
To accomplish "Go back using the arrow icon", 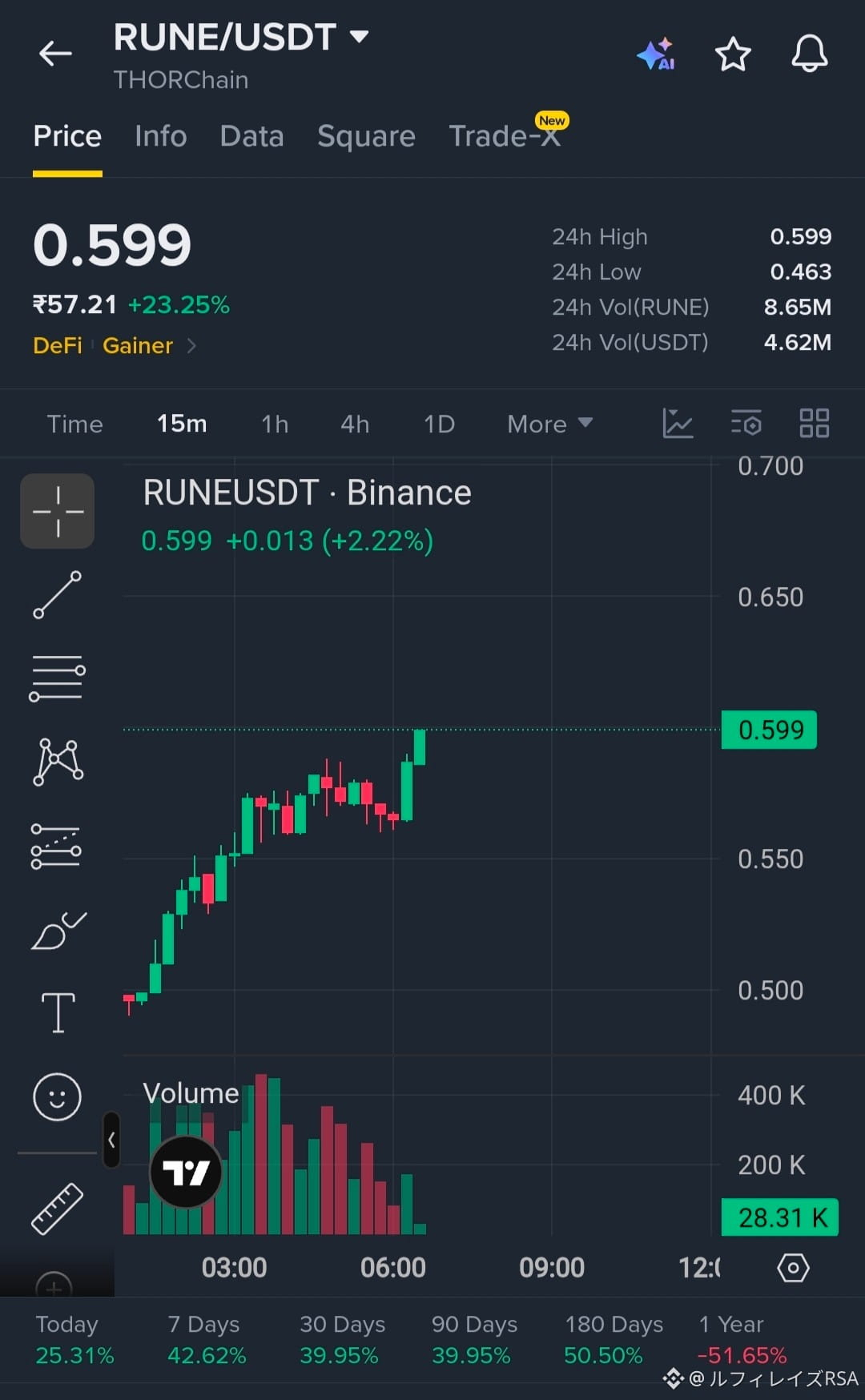I will coord(55,54).
